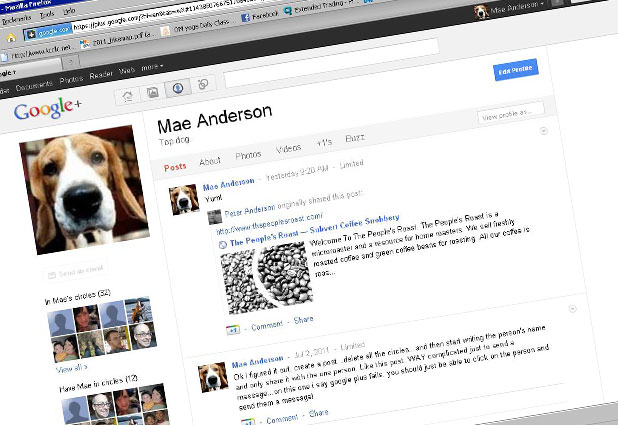Select the Google+ profile icon
The image size is (618, 425).
click(x=178, y=88)
